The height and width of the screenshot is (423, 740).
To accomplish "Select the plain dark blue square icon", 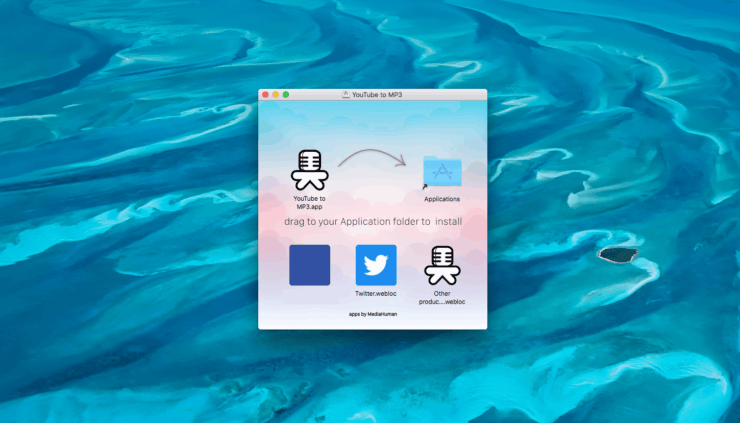I will coord(309,265).
